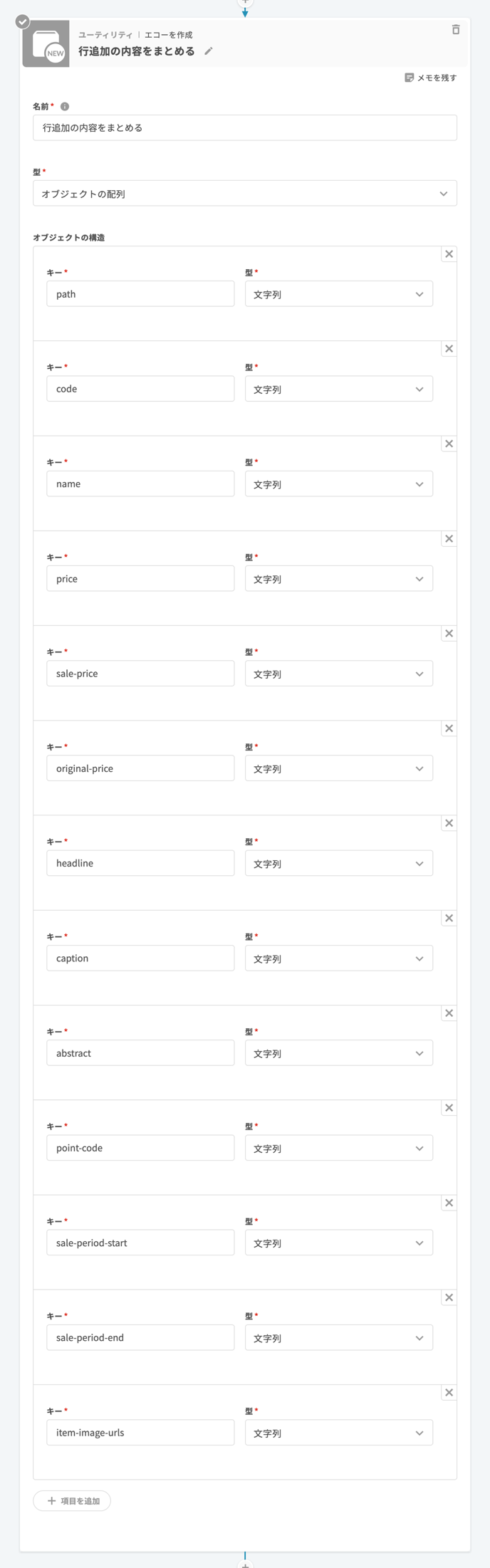Click the 項目を追加 button
Image resolution: width=490 pixels, height=1568 pixels.
point(72,1501)
